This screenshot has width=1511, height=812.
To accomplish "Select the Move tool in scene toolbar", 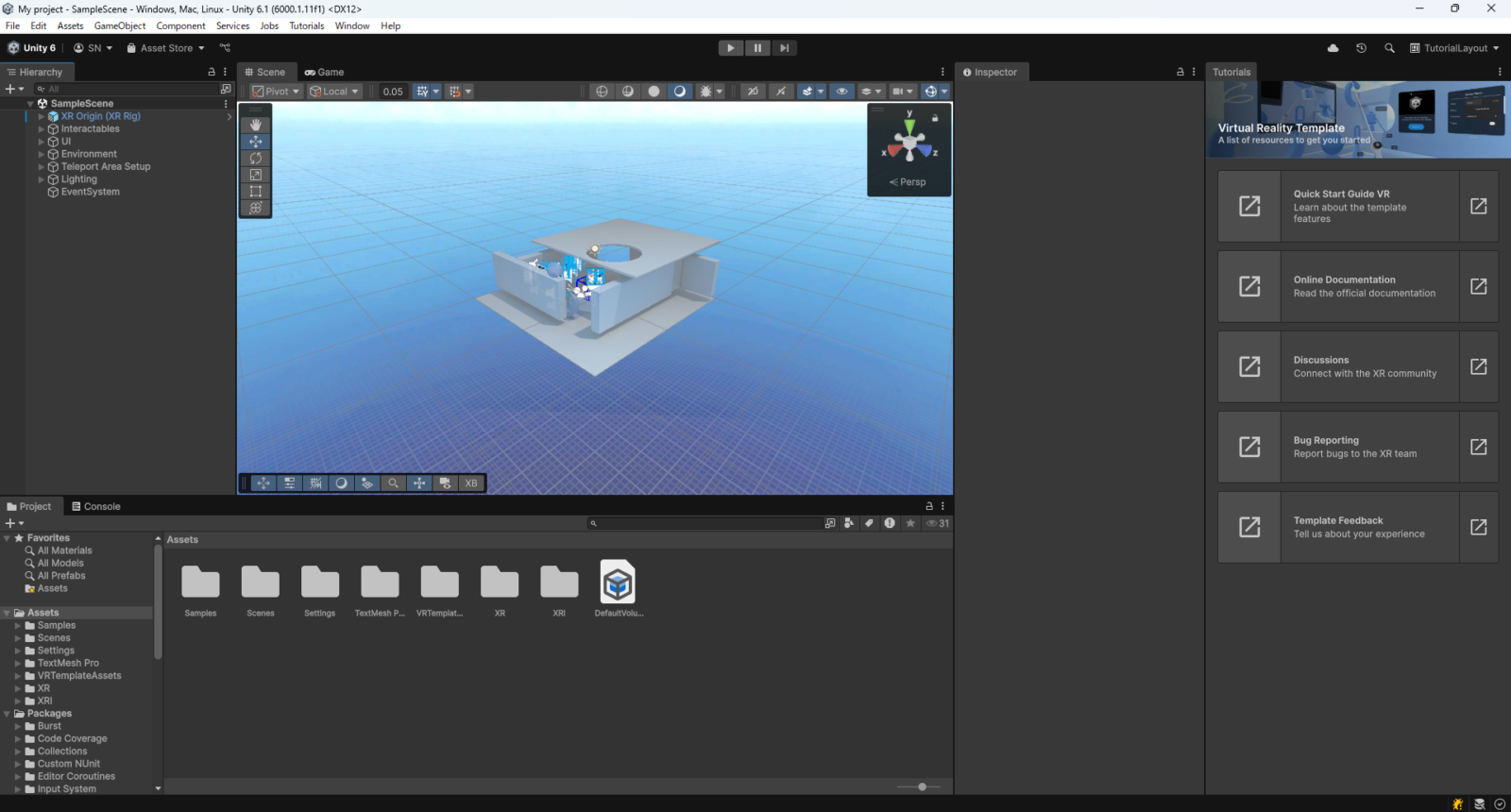I will [x=256, y=142].
